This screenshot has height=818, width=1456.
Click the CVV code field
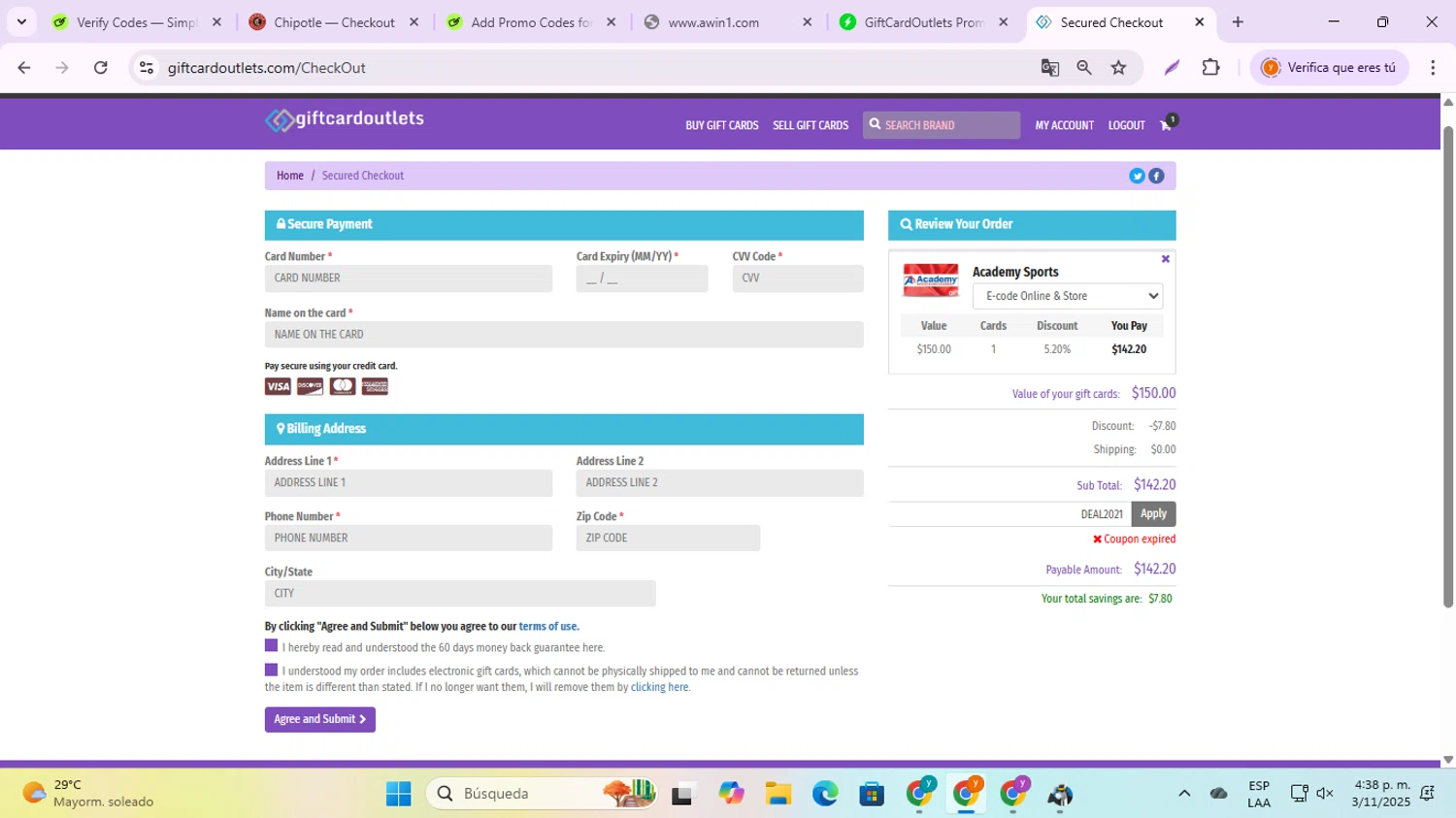pyautogui.click(x=798, y=278)
